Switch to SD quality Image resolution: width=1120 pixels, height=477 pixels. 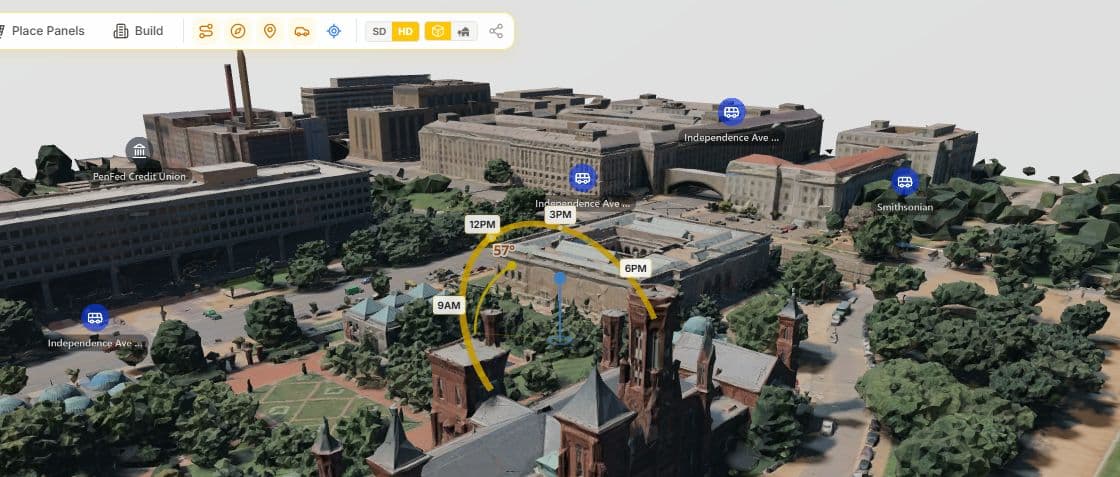click(x=379, y=31)
